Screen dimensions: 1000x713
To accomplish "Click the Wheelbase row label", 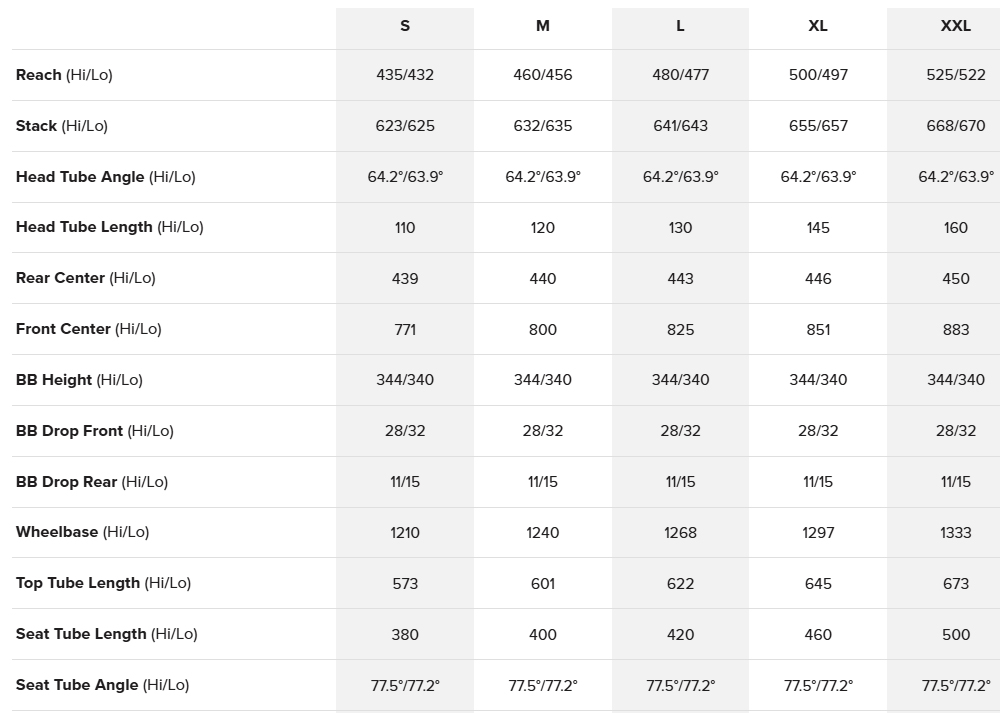I will point(82,532).
